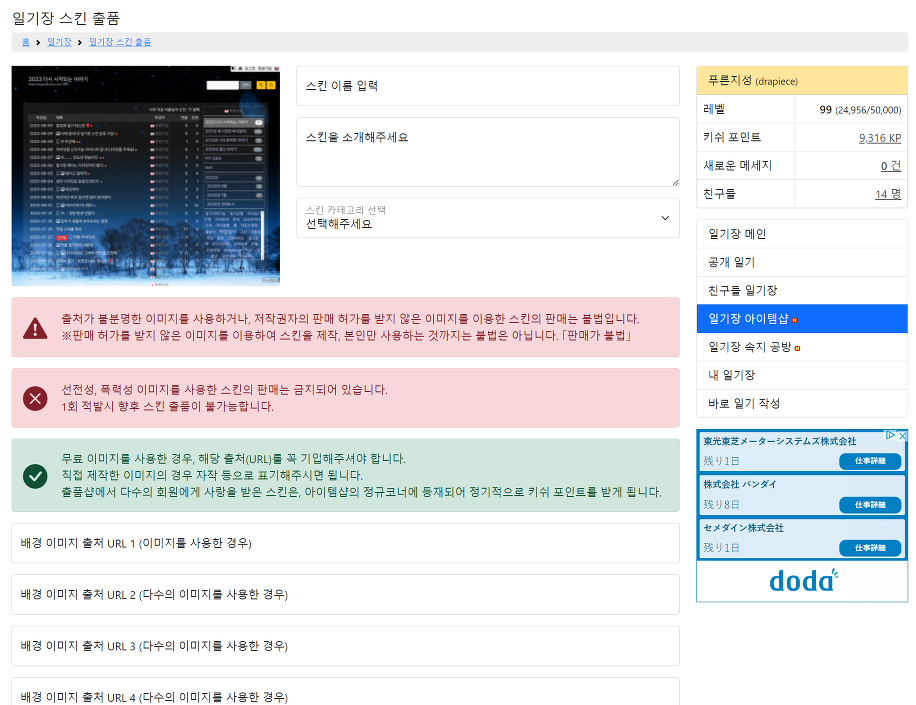The height and width of the screenshot is (705, 916).
Task: Go to 일기장 메인 in the sidebar
Action: [801, 234]
